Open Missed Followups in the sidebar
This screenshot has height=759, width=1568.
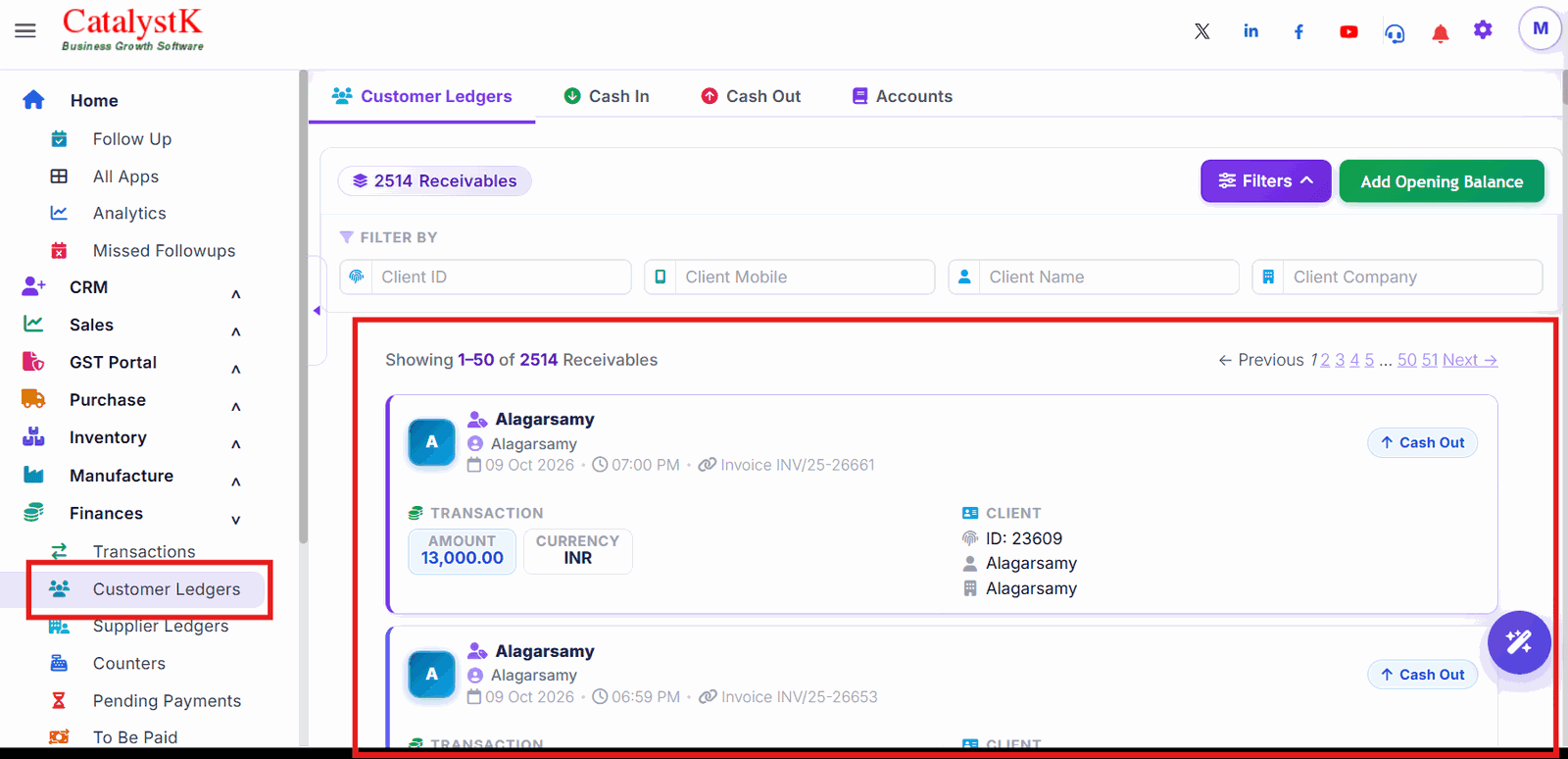(164, 250)
